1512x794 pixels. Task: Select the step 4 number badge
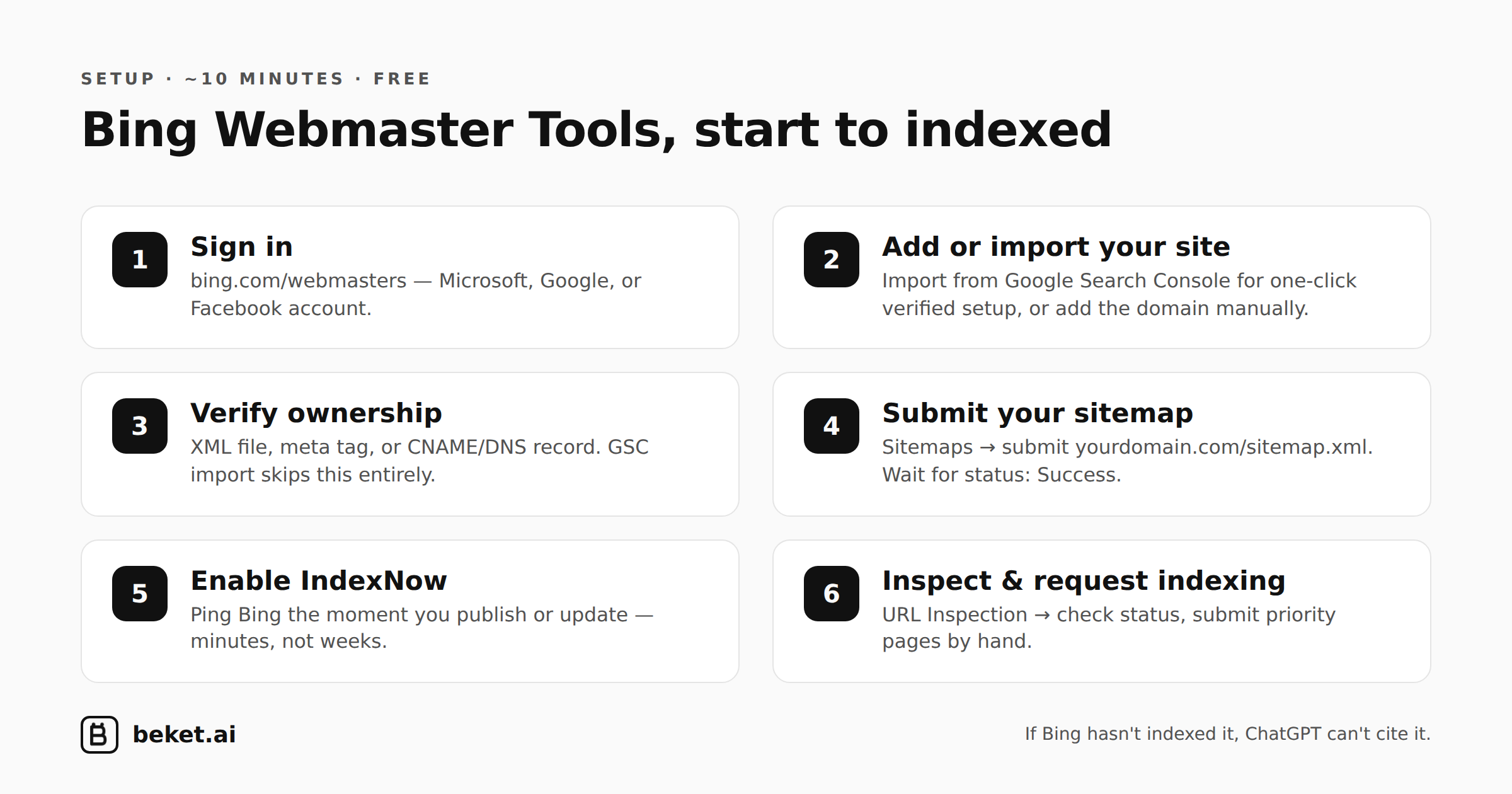[x=832, y=426]
